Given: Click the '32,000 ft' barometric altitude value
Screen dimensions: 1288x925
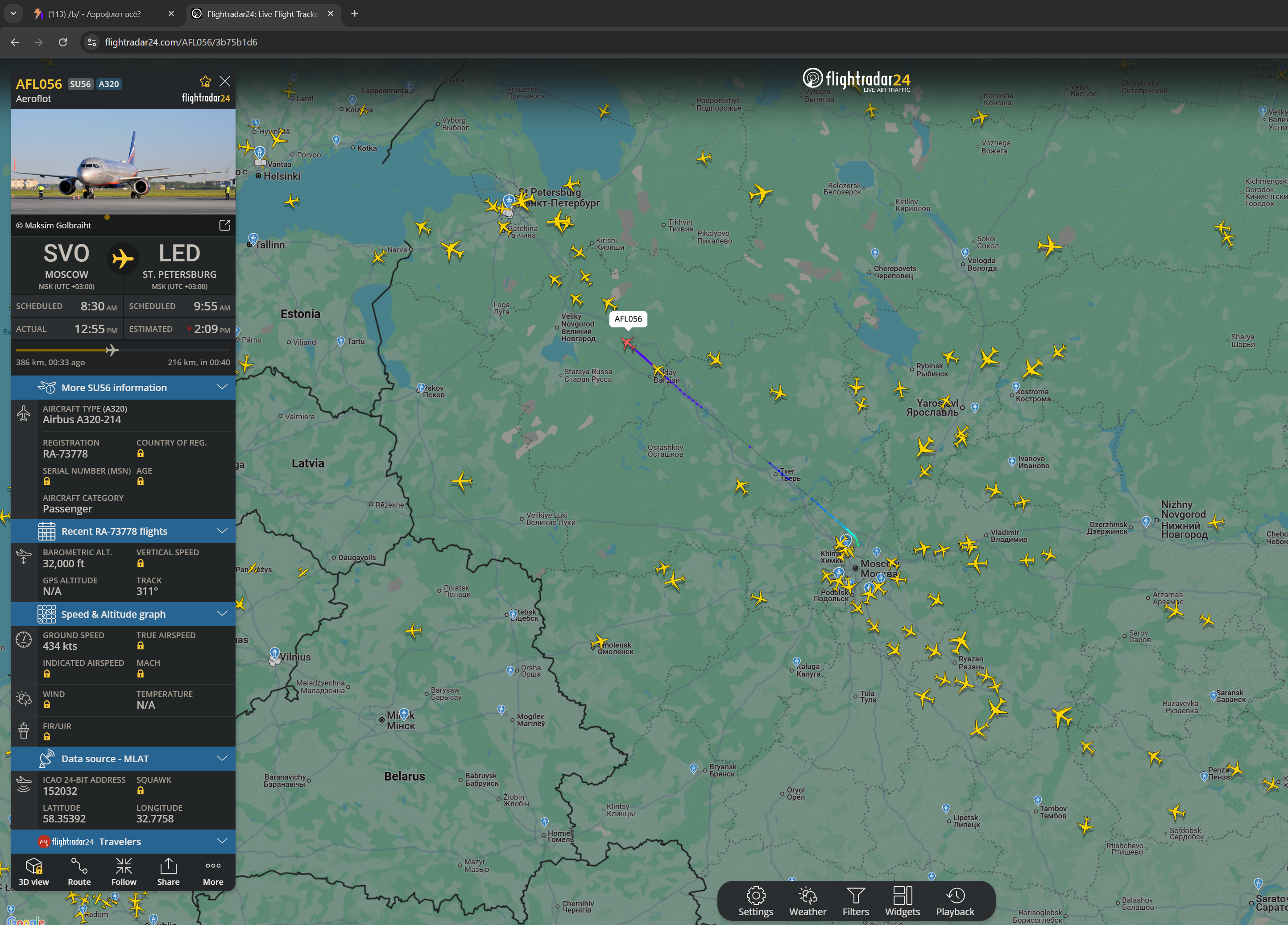Looking at the screenshot, I should coord(64,563).
